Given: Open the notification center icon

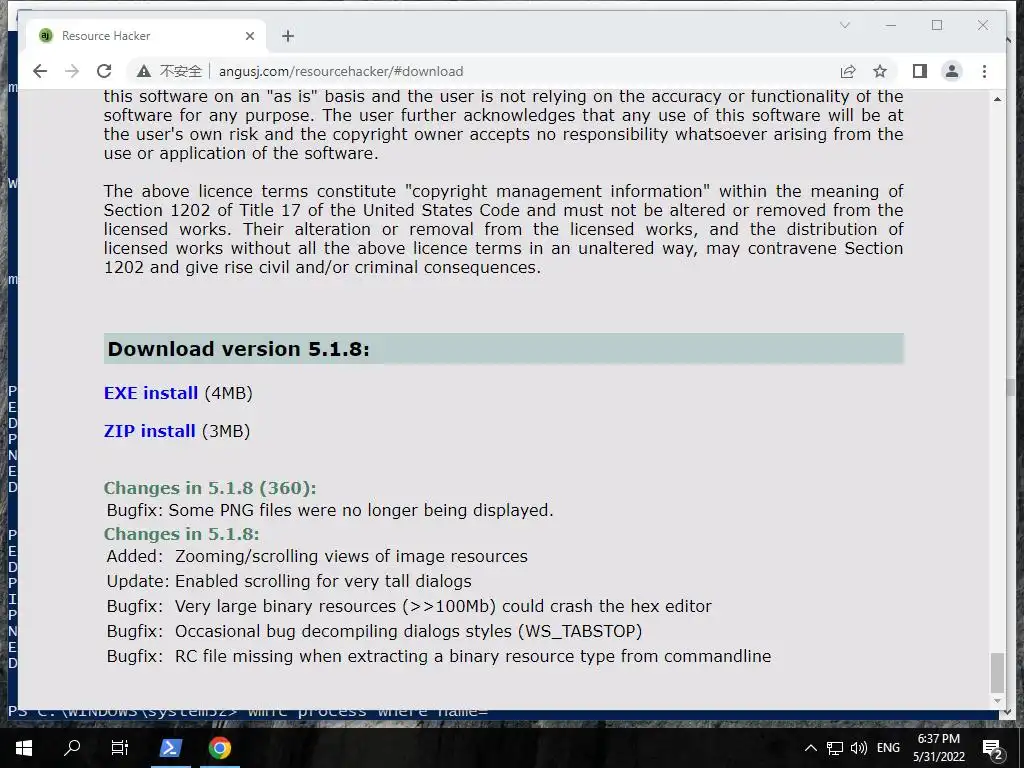Looking at the screenshot, I should (993, 748).
